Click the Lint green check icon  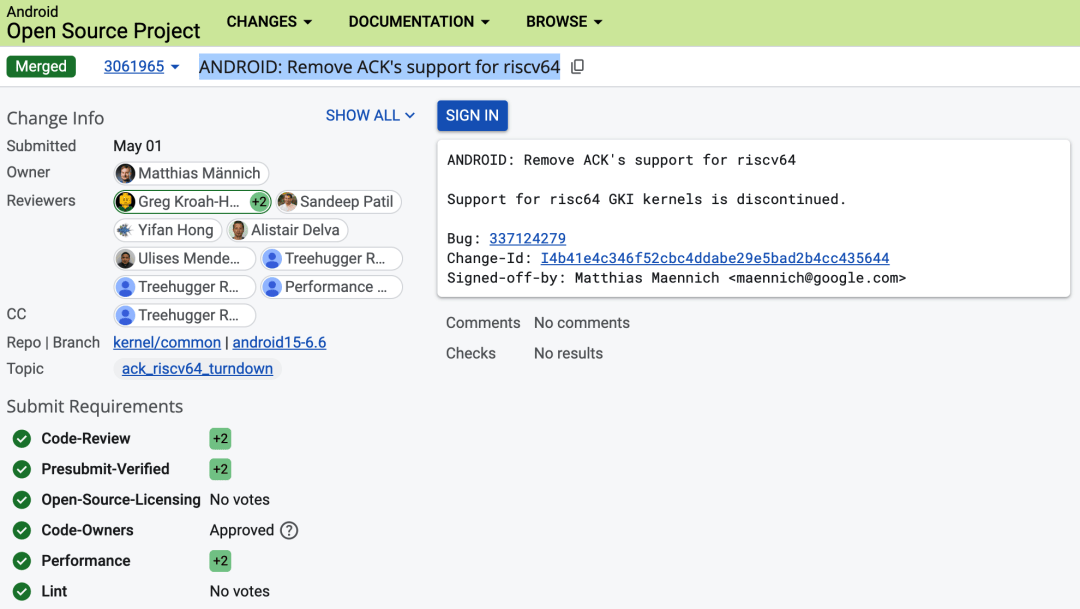pyautogui.click(x=22, y=591)
